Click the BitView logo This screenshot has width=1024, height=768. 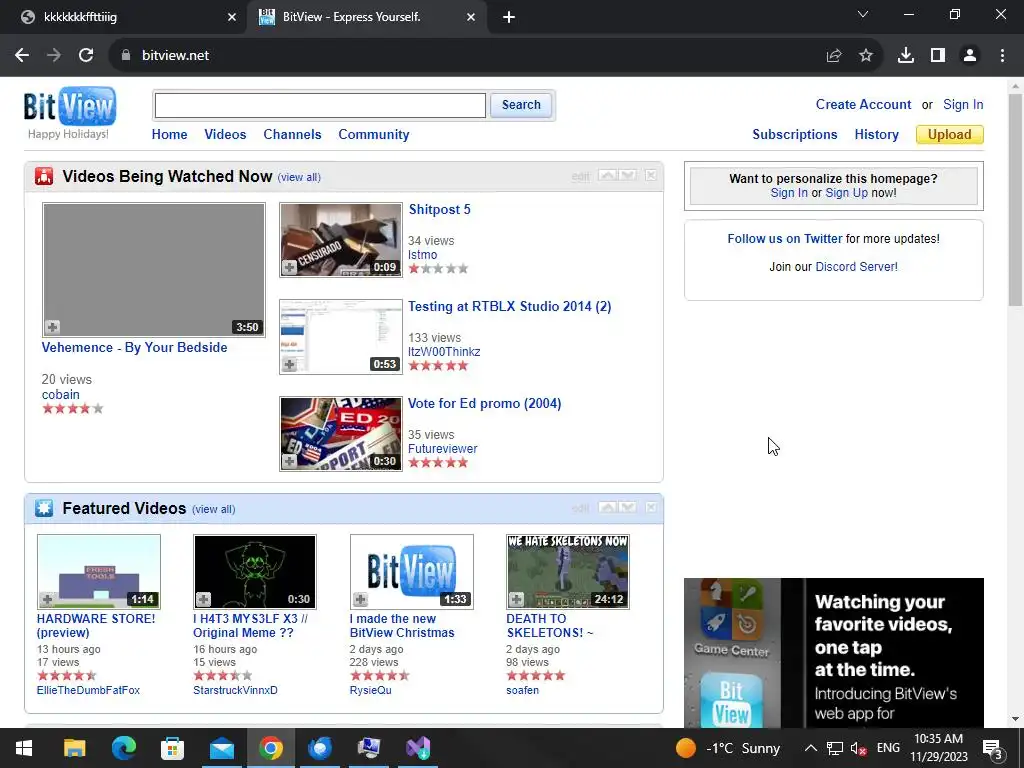[x=69, y=106]
